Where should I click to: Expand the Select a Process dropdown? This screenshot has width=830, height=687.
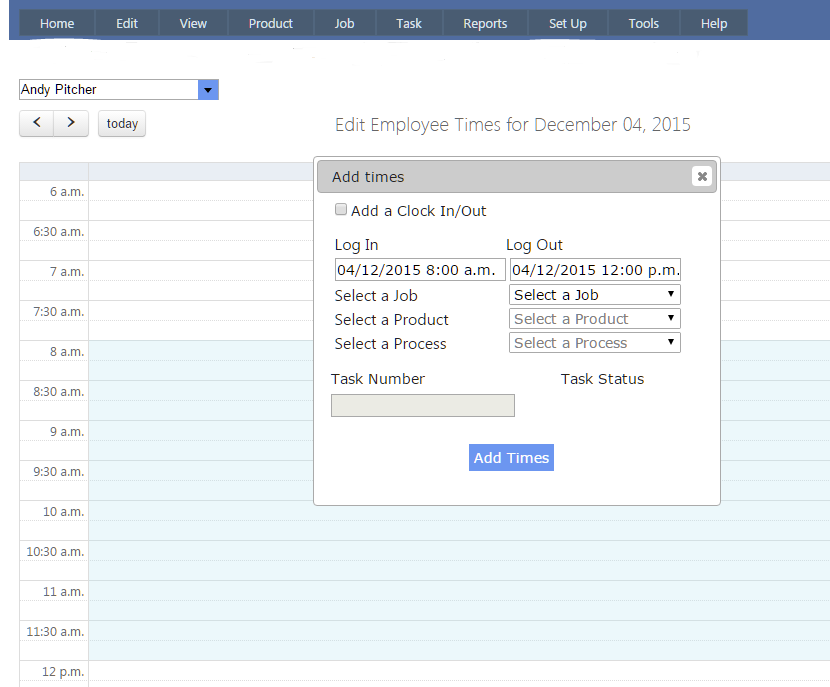click(595, 343)
